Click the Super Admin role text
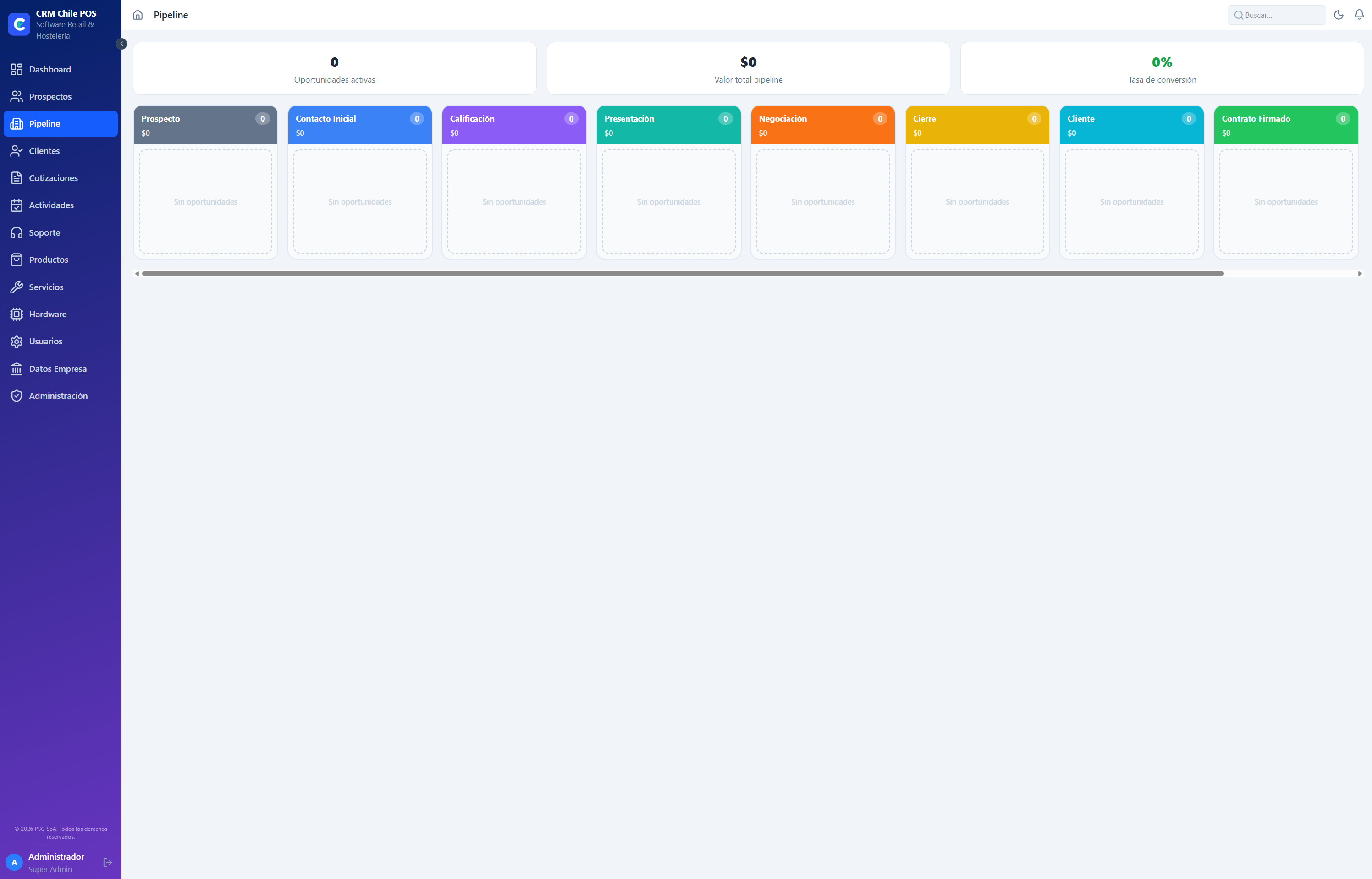Viewport: 1372px width, 879px height. [x=50, y=869]
